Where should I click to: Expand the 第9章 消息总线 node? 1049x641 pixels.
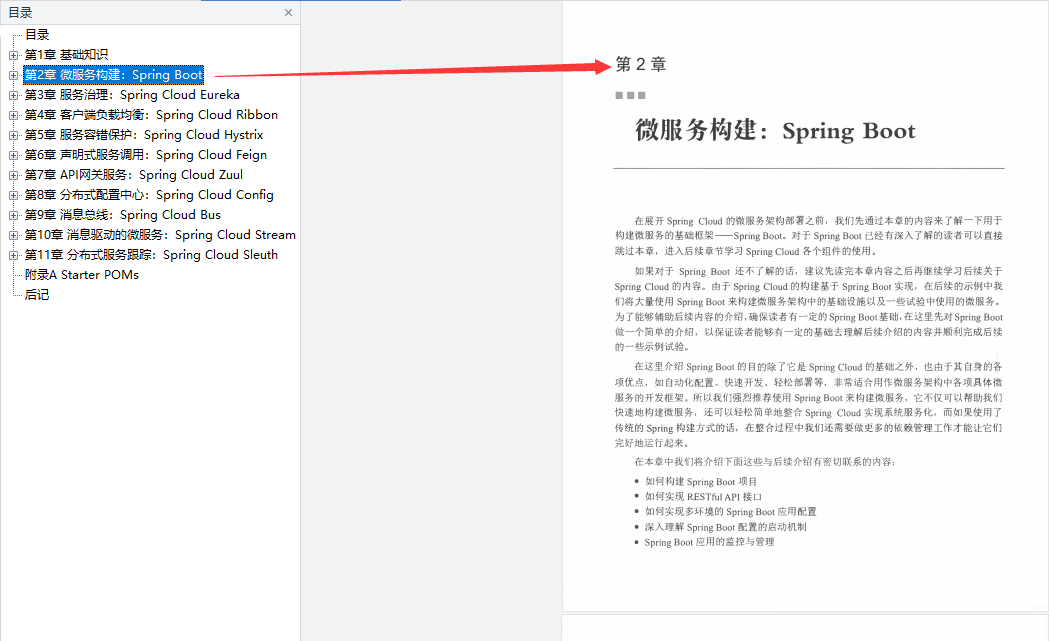(x=13, y=215)
